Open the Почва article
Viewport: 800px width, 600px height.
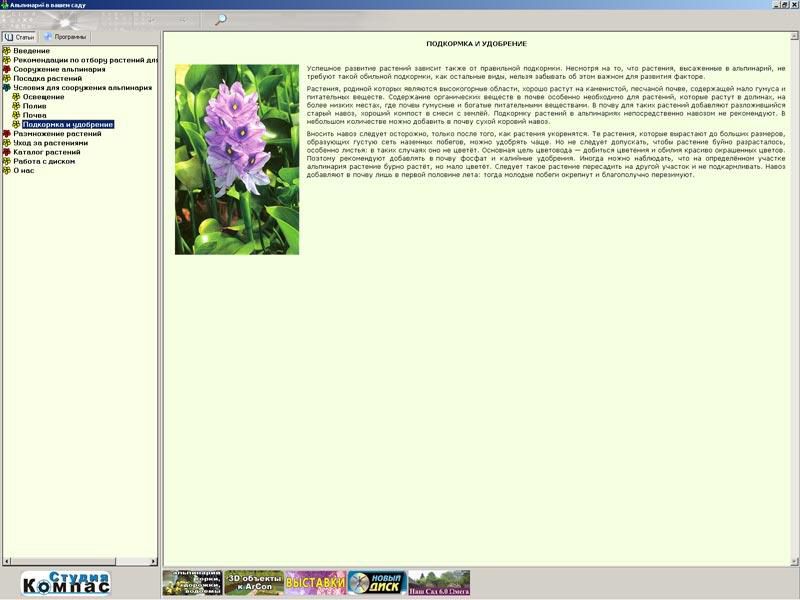pyautogui.click(x=34, y=115)
